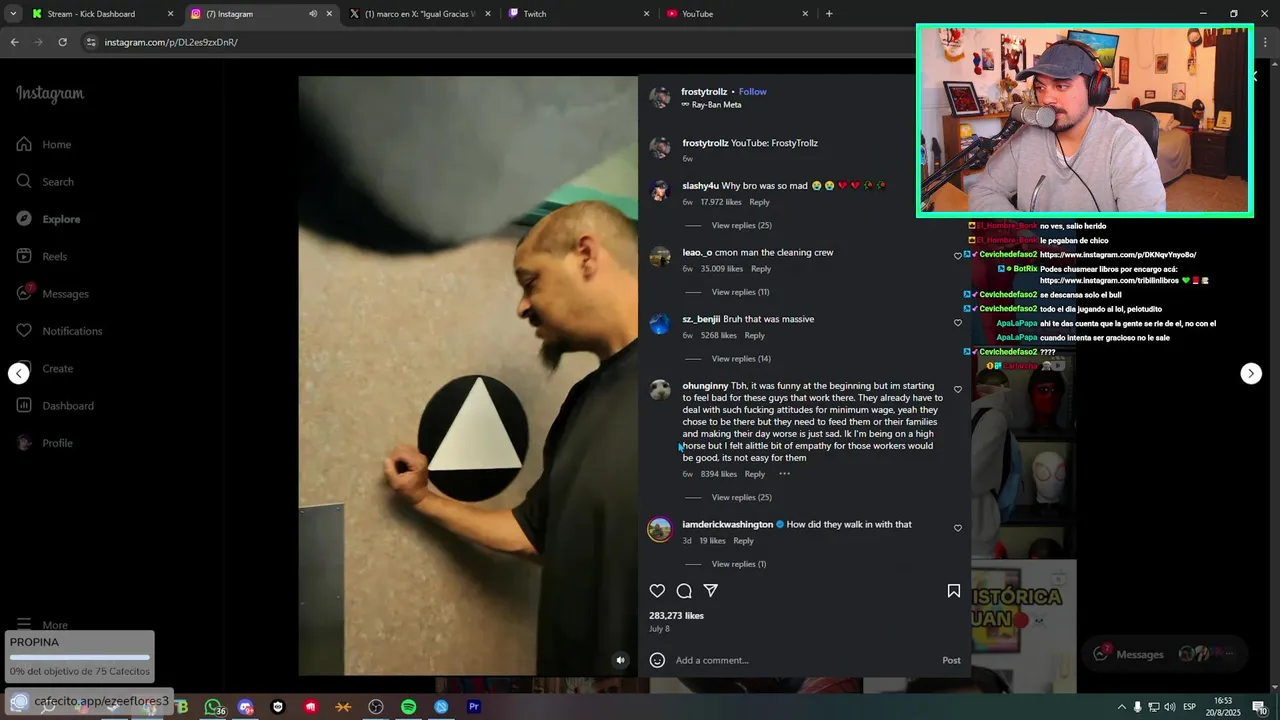Expand replies (25) under ohunginny comment
This screenshot has height=720, width=1280.
click(x=741, y=497)
